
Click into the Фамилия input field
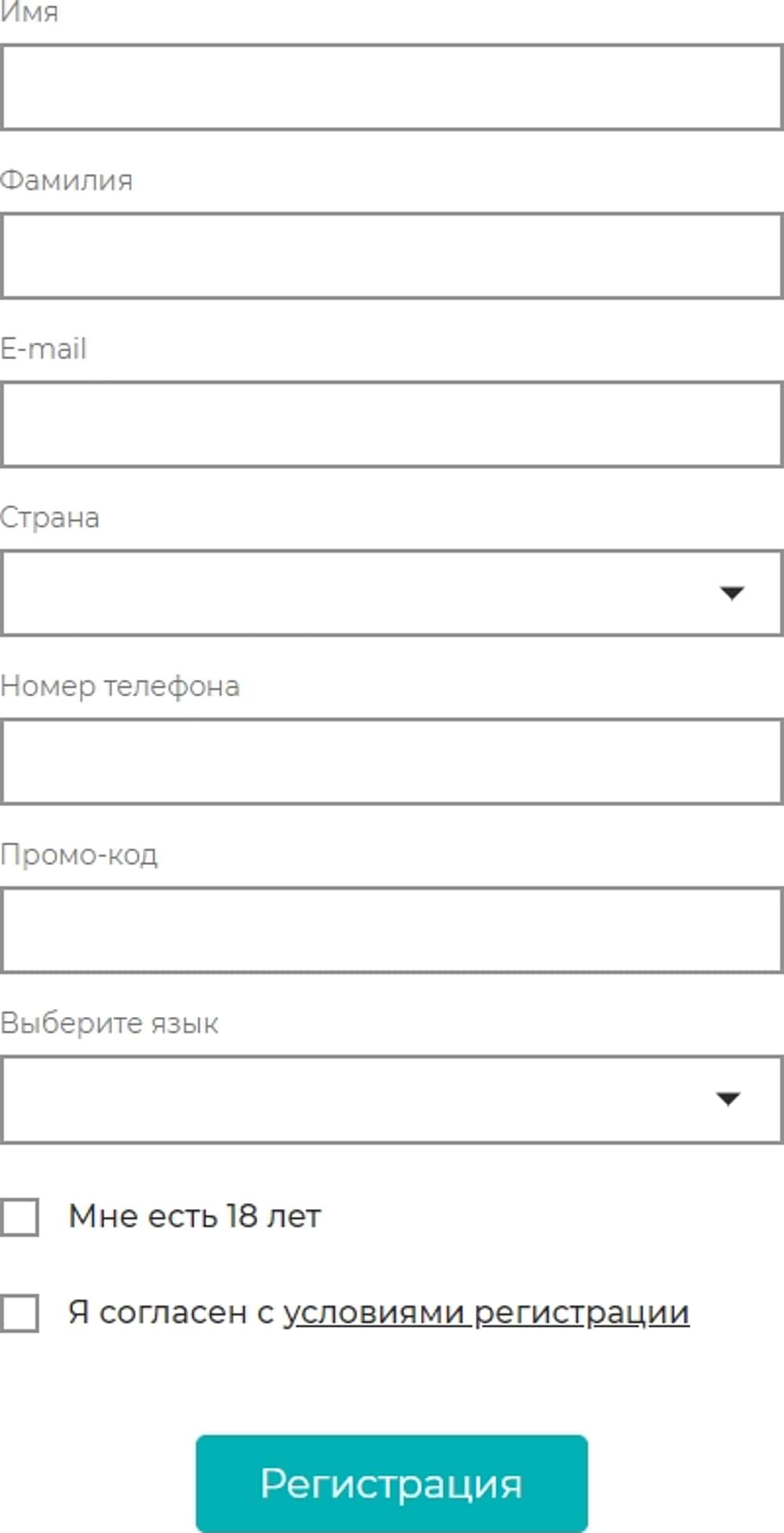click(392, 256)
